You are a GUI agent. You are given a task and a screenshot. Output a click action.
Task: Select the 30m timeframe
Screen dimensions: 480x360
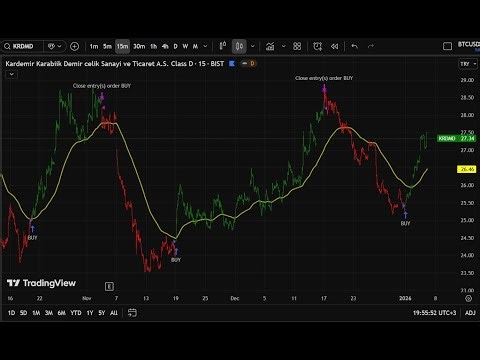pos(139,46)
